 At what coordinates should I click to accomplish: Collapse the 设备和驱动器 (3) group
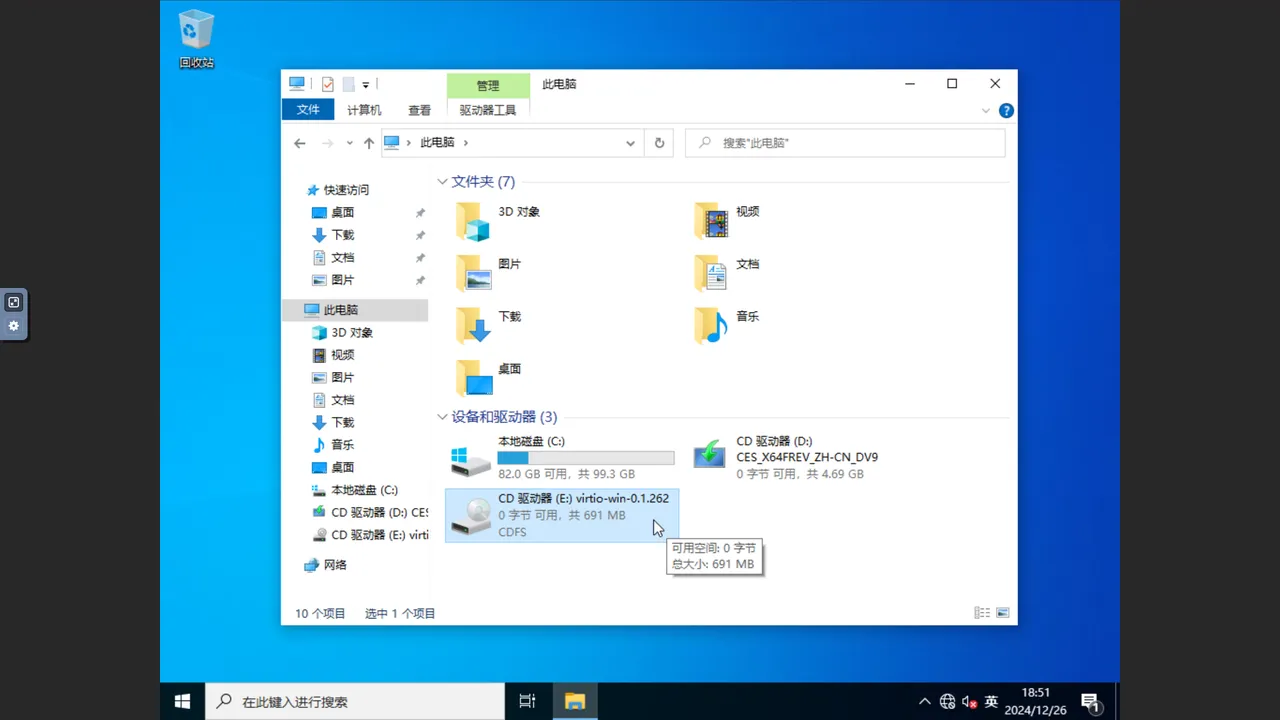(x=442, y=417)
